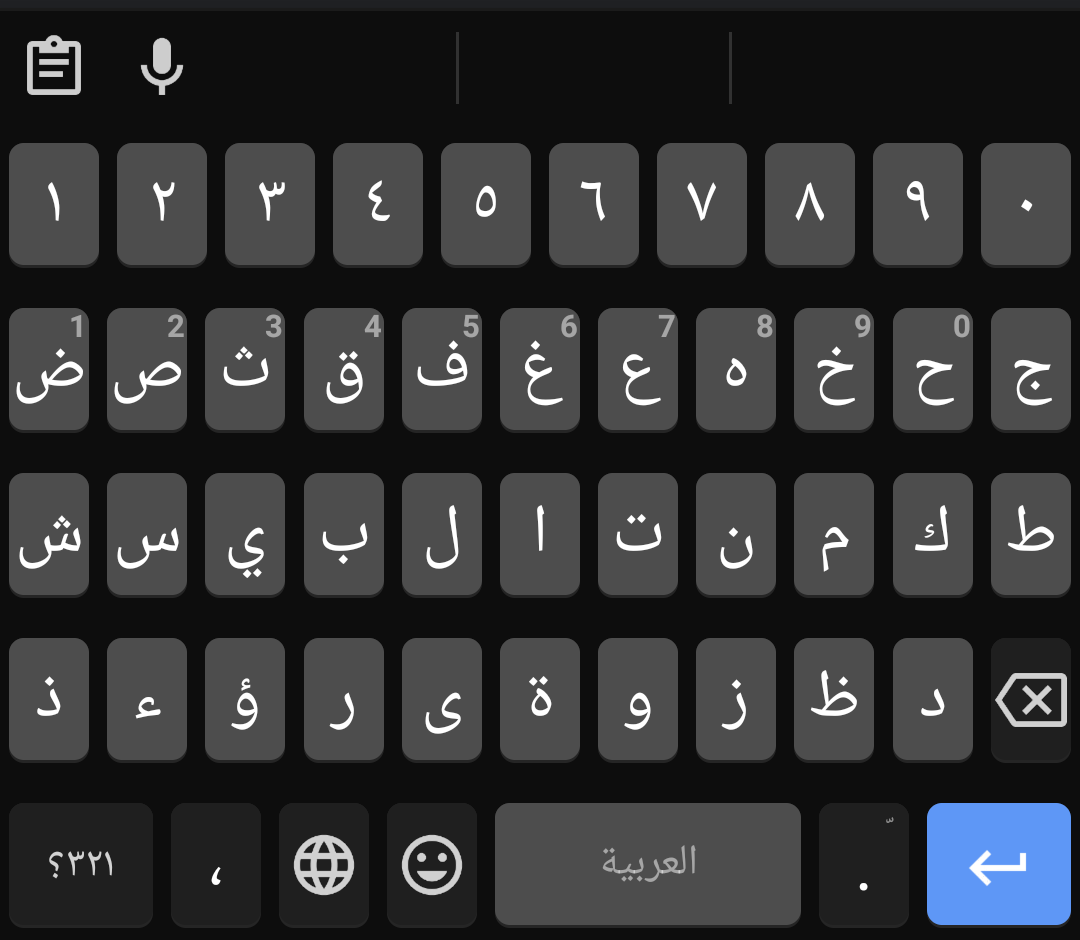The width and height of the screenshot is (1080, 940).
Task: Switch input language with the globe key
Action: [x=322, y=863]
